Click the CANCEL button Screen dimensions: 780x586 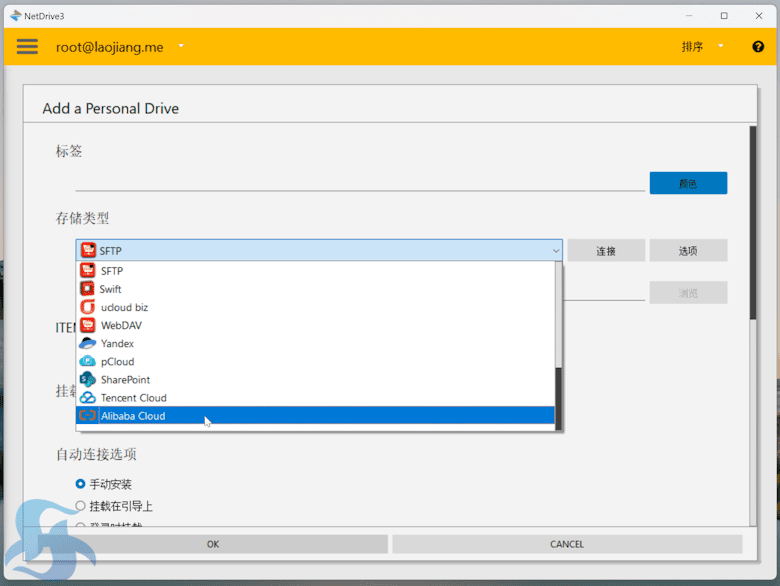567,544
